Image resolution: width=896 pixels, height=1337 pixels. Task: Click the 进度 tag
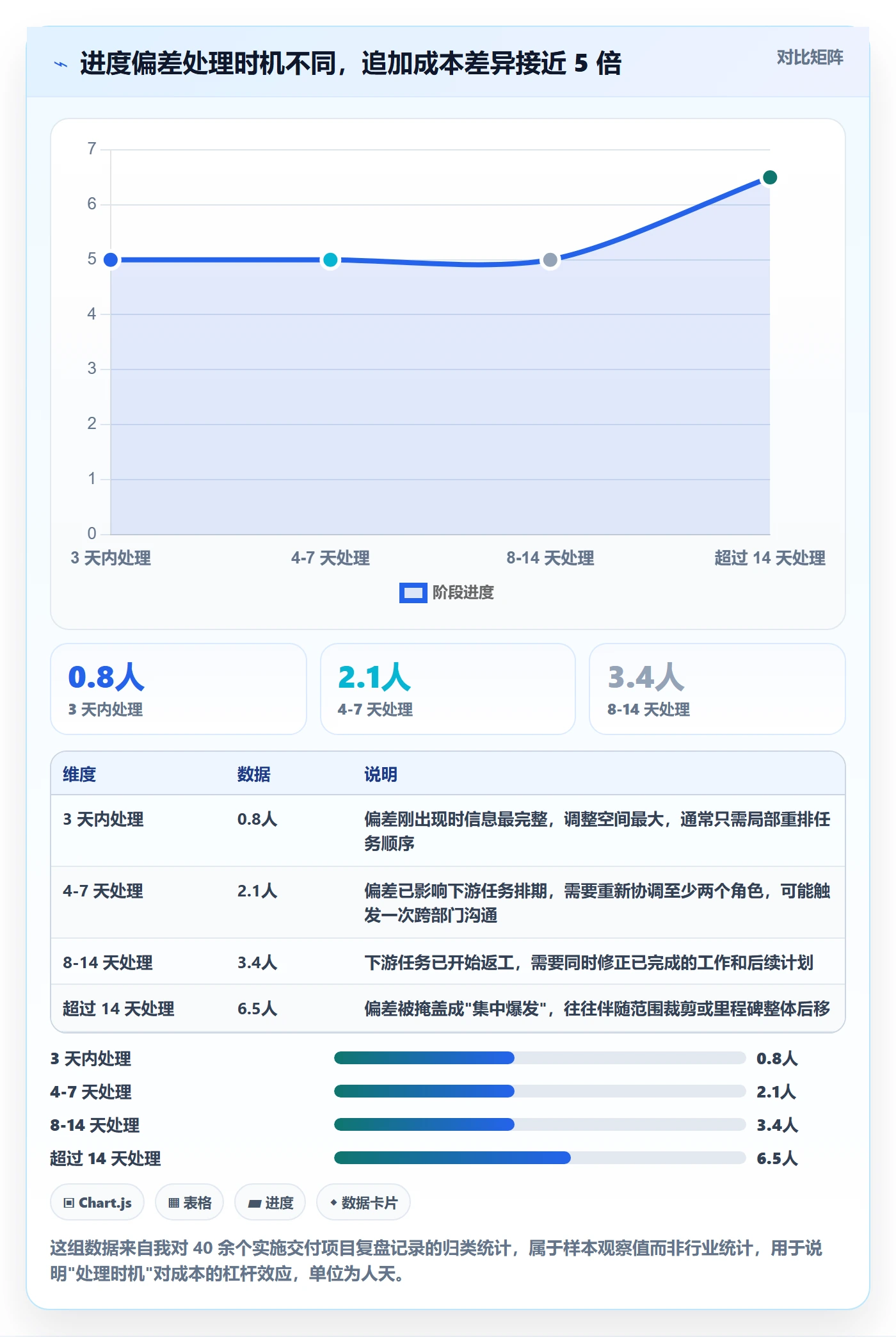click(270, 1203)
